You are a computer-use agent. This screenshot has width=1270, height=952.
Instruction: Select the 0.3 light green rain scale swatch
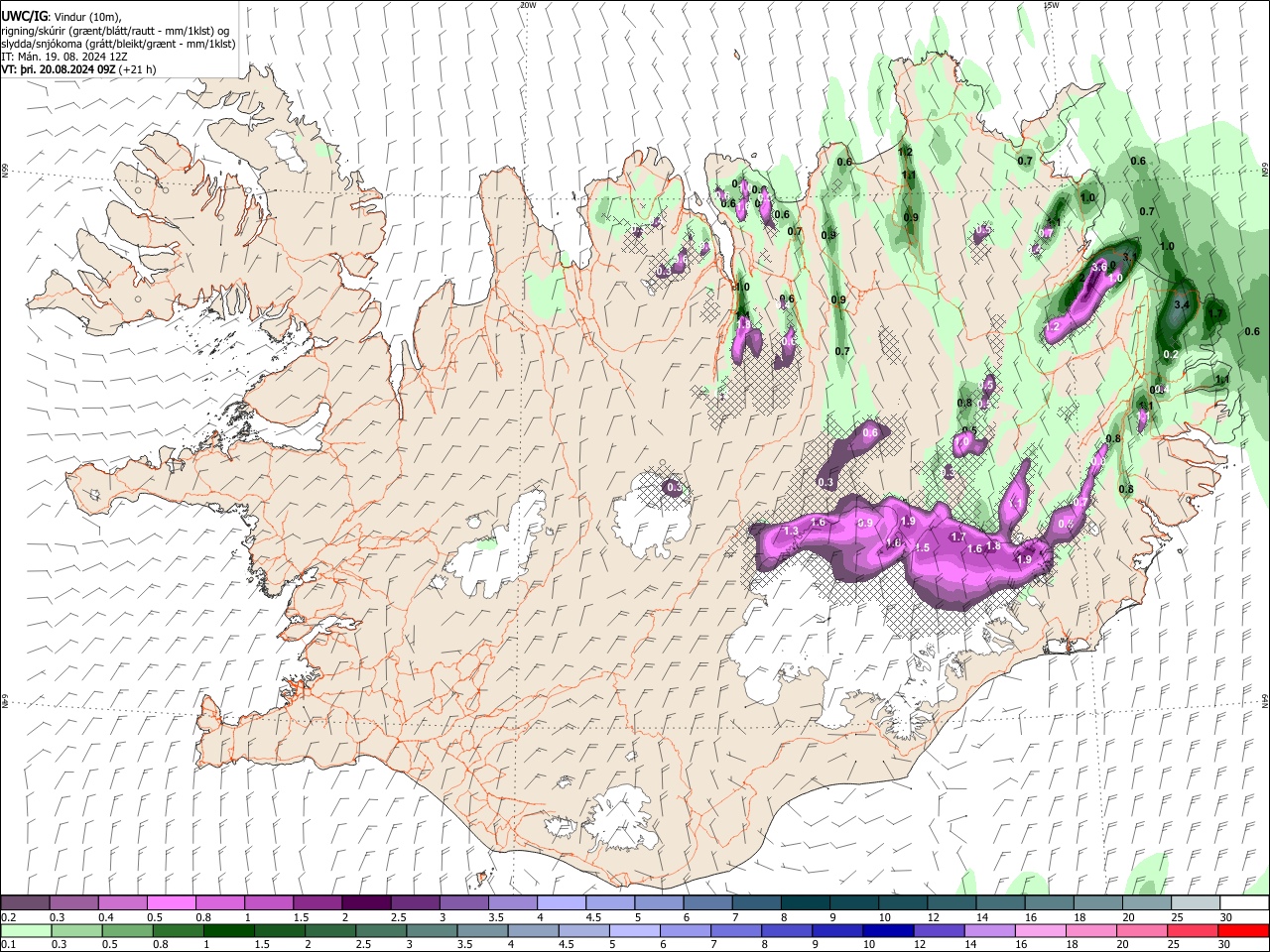point(76,930)
